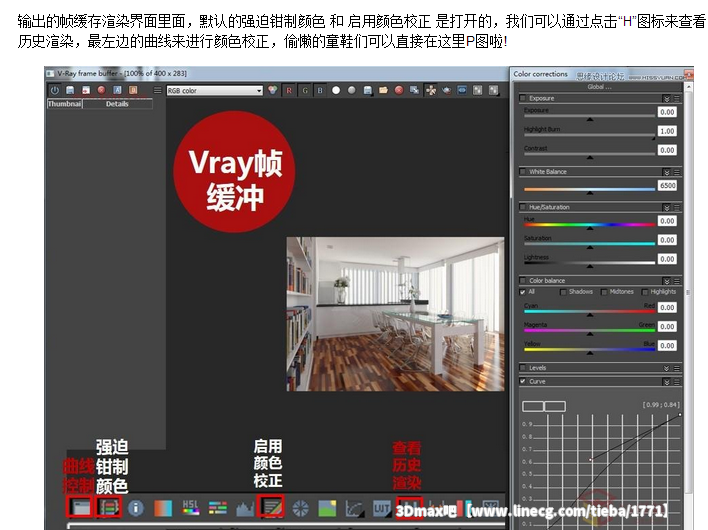Click the Contrast value field

click(667, 150)
